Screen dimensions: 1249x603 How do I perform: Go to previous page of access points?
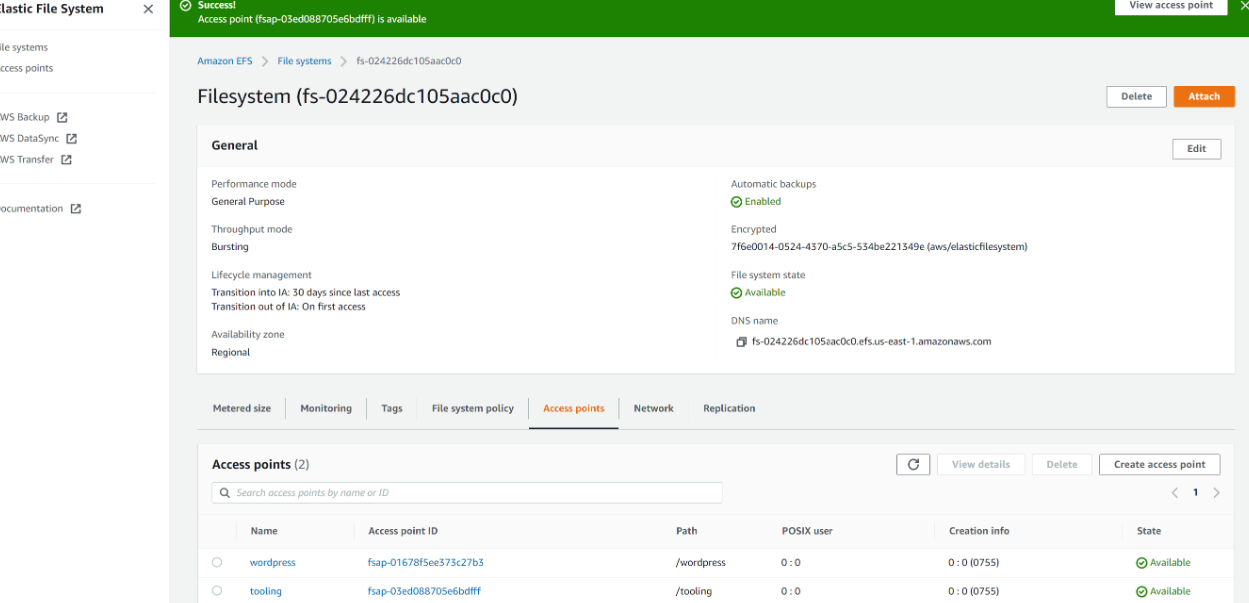1175,493
